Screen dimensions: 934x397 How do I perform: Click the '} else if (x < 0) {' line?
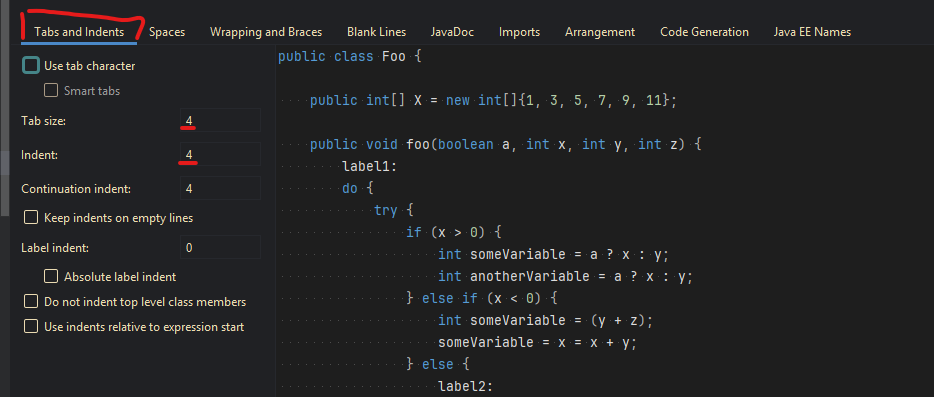[481, 298]
